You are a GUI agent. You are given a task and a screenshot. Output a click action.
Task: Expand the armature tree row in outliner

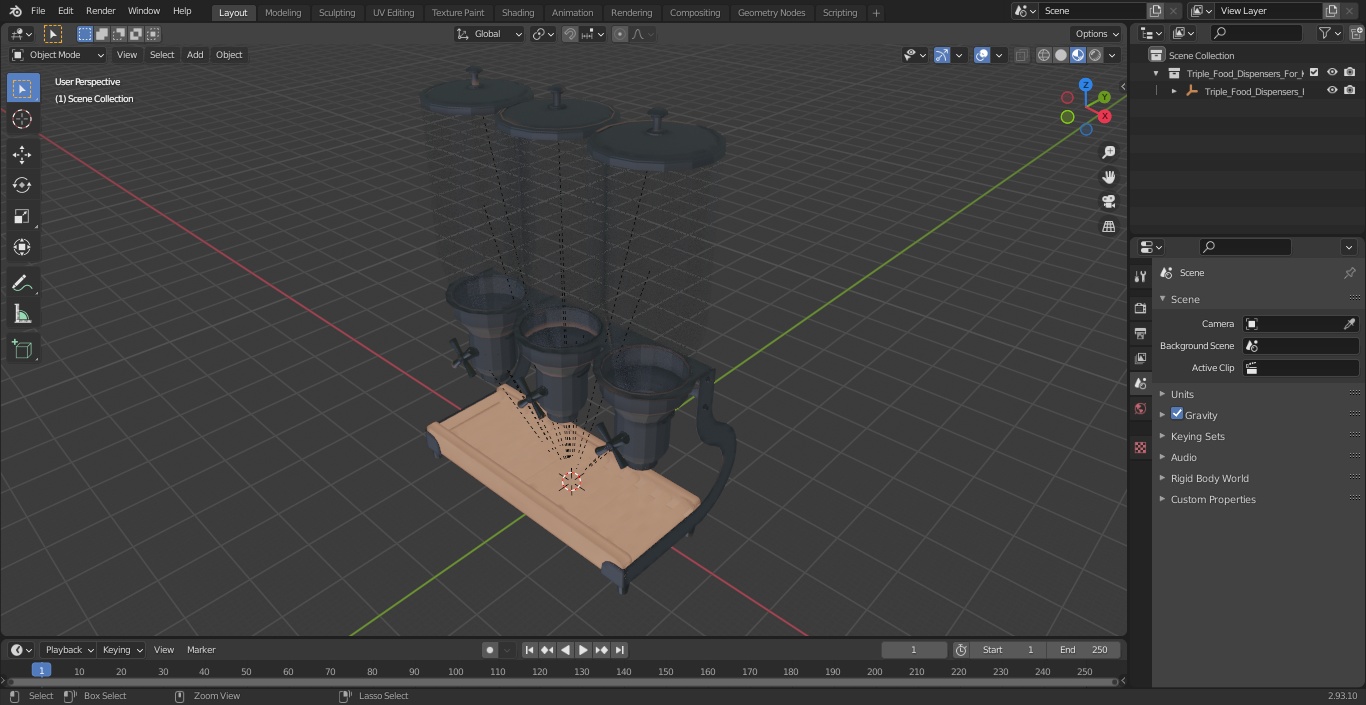(x=1174, y=91)
